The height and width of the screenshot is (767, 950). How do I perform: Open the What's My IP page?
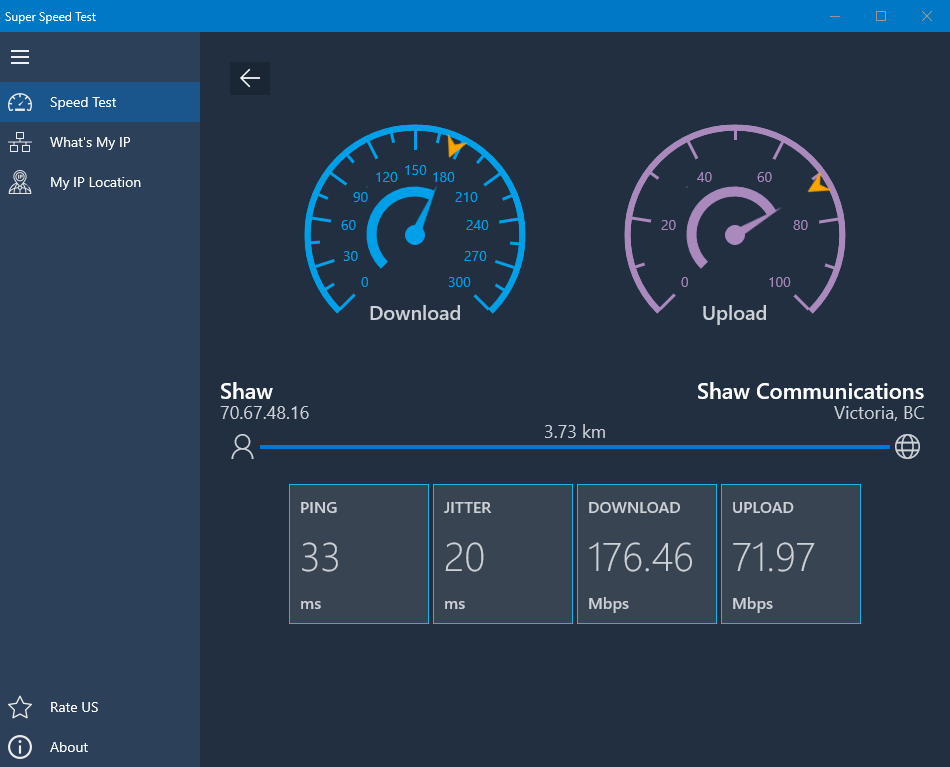pyautogui.click(x=90, y=142)
